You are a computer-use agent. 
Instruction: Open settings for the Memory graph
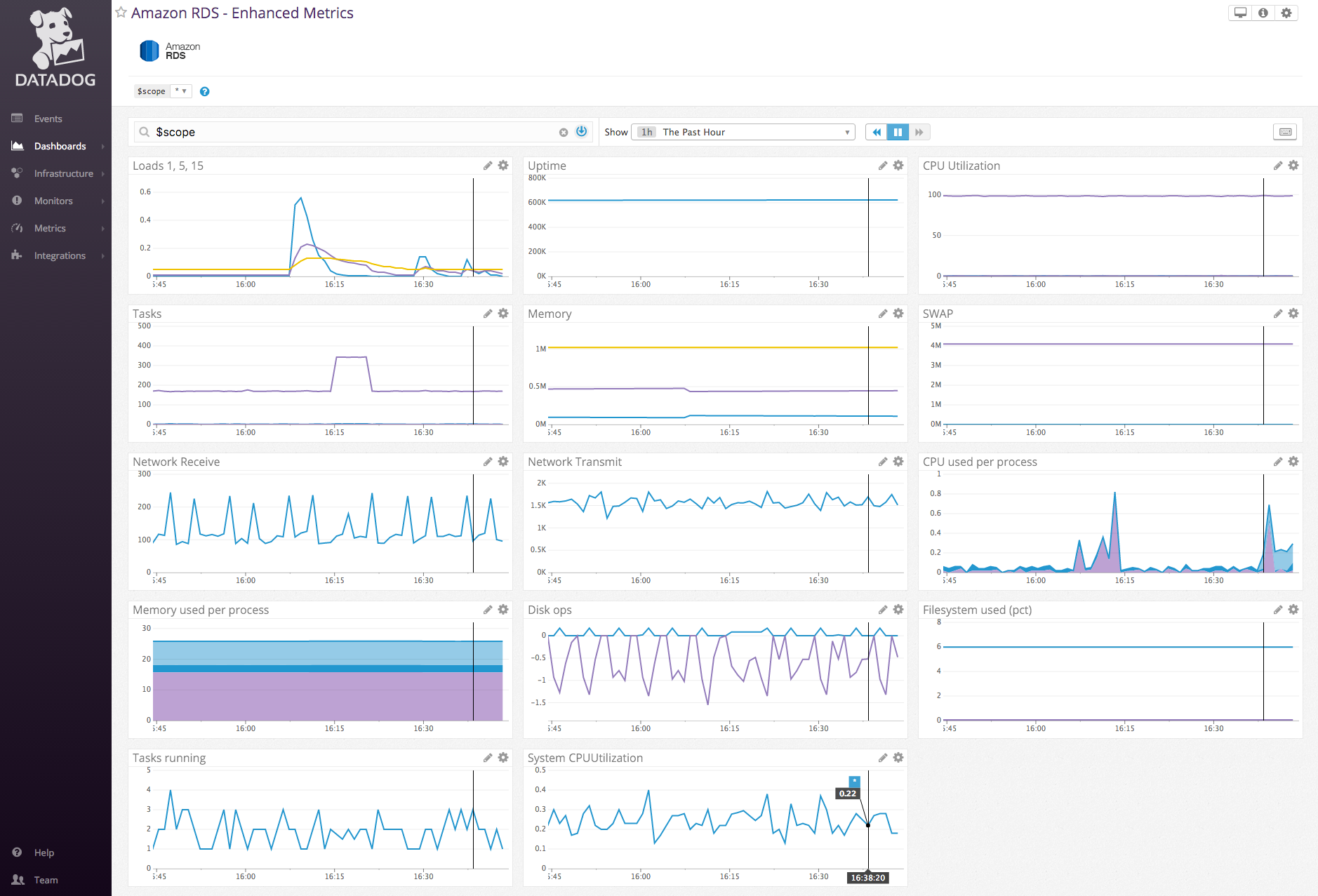(898, 314)
